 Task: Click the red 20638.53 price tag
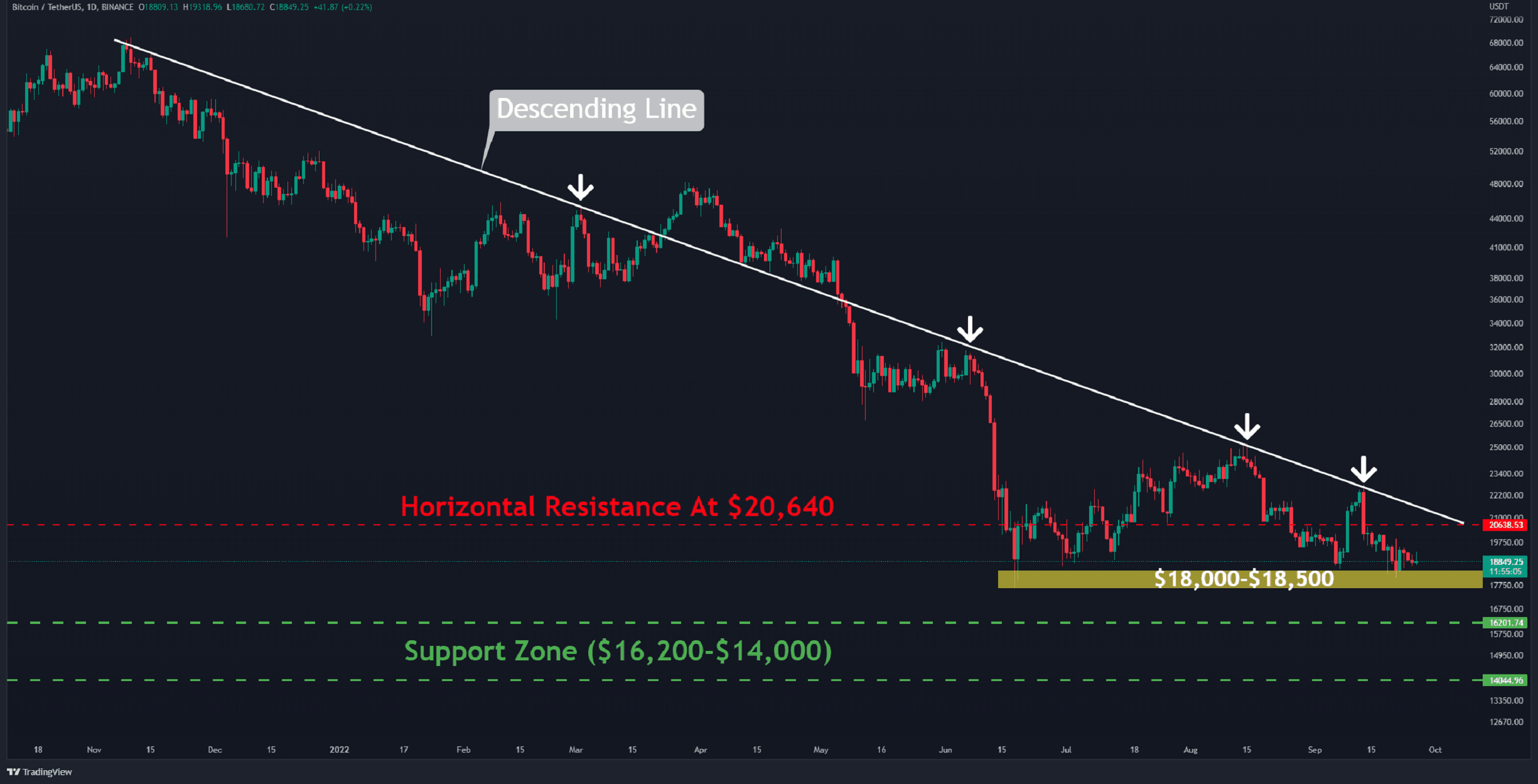click(x=1505, y=525)
